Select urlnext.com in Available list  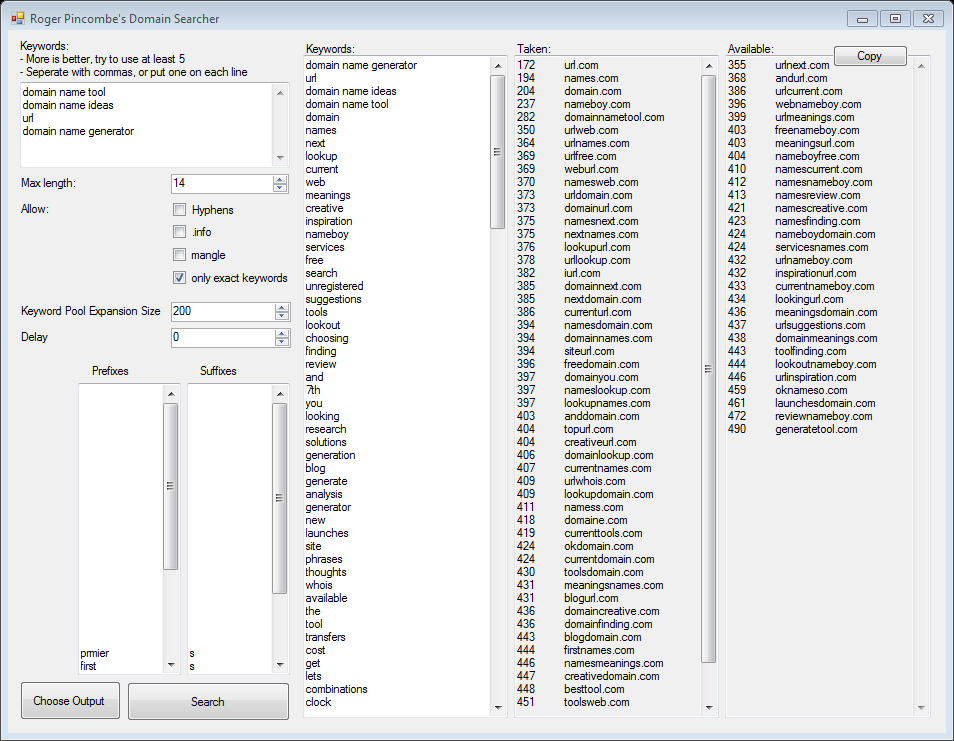pos(802,65)
